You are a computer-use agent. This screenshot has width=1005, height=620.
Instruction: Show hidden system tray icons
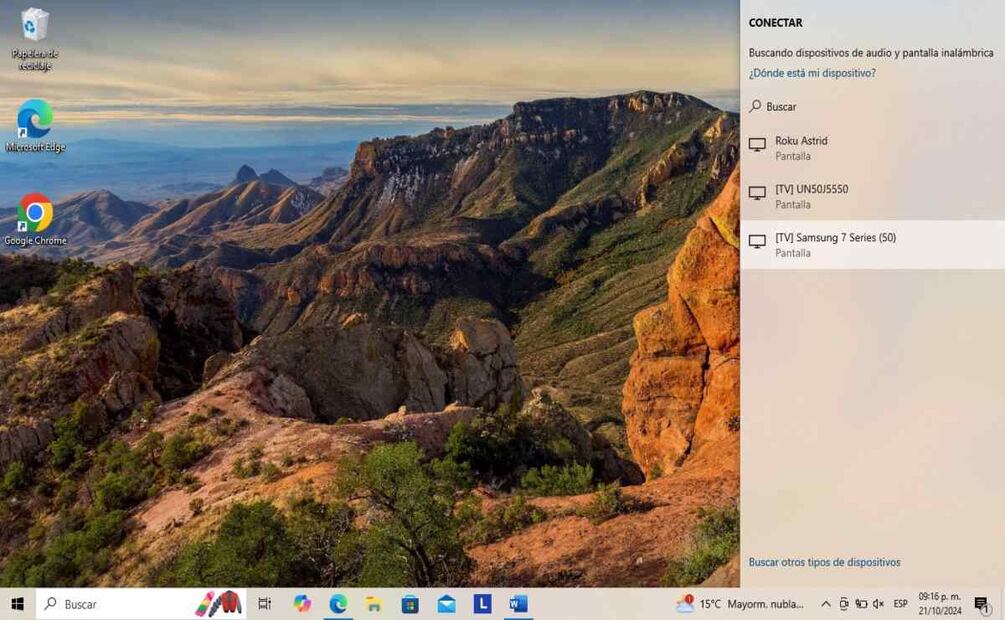pos(825,604)
